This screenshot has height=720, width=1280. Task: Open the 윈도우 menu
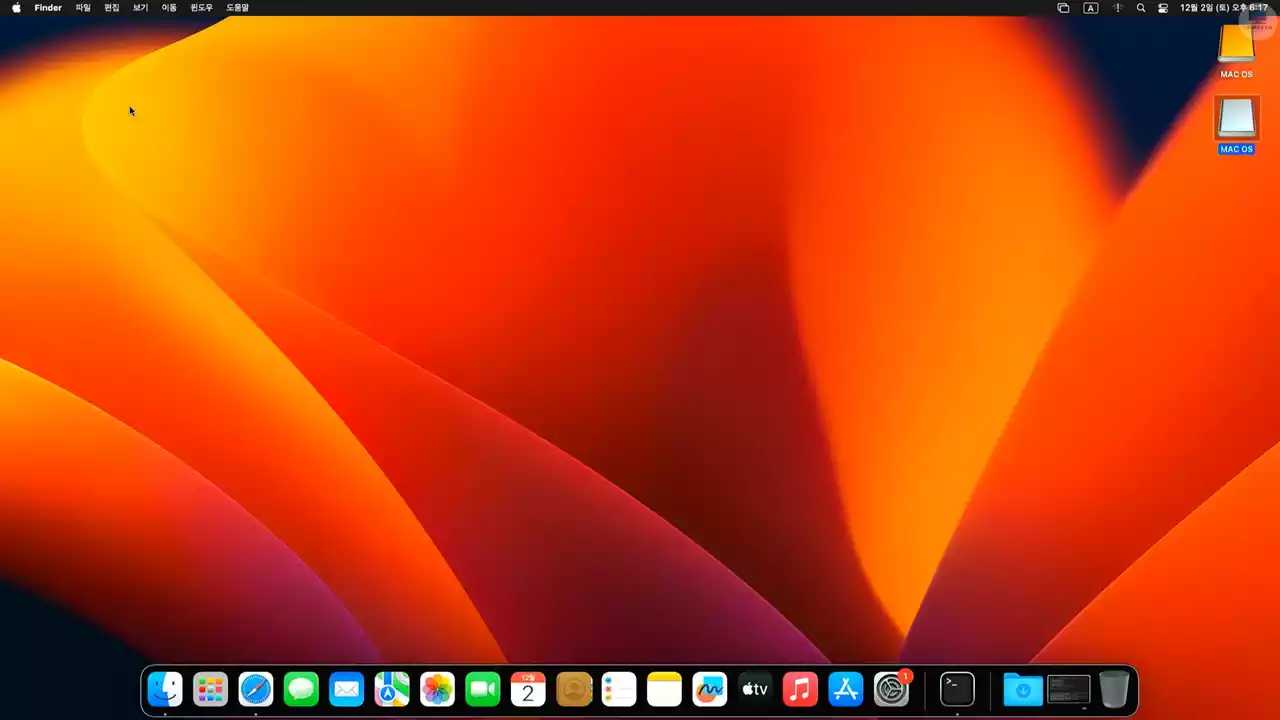[x=202, y=7]
